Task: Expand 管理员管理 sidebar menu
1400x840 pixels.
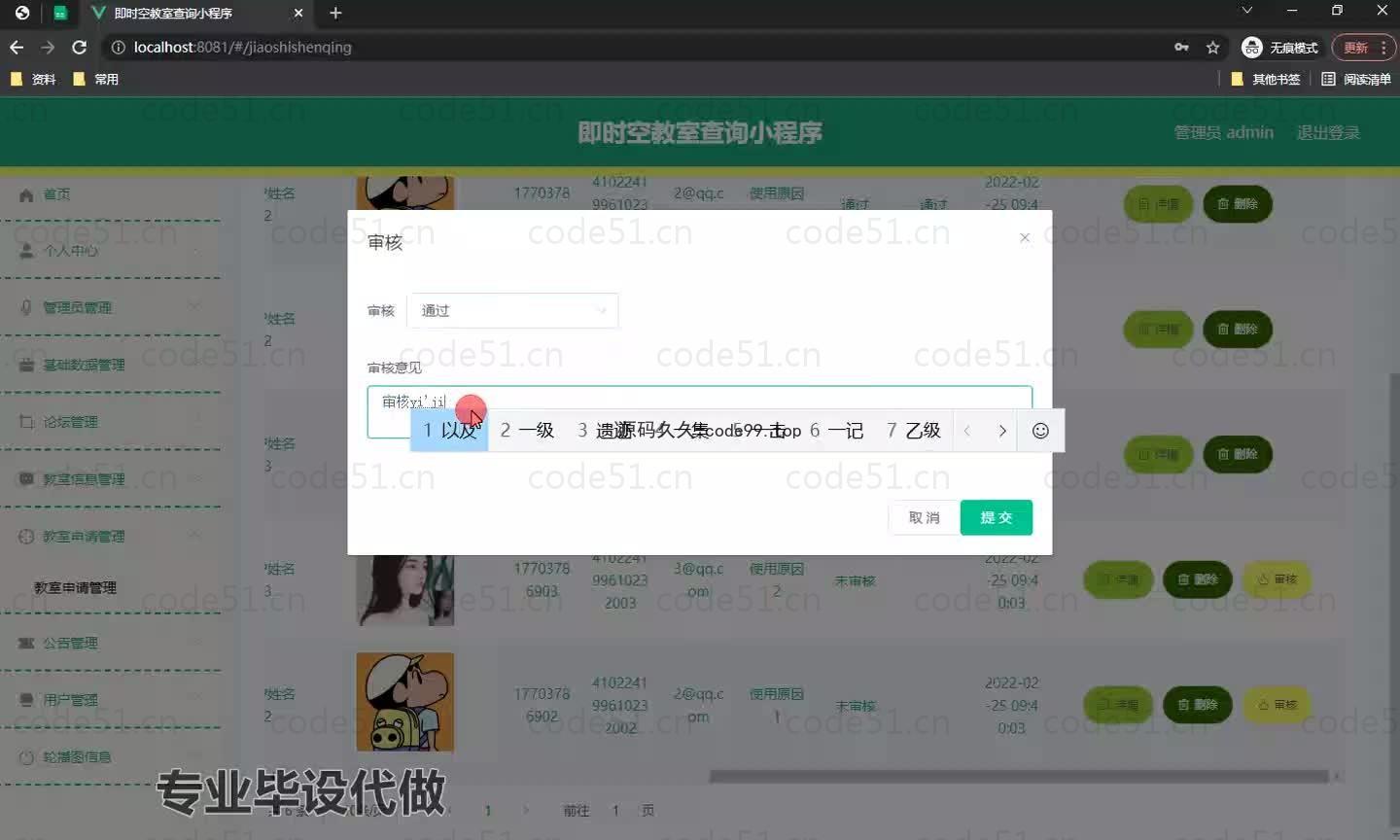Action: tap(110, 307)
